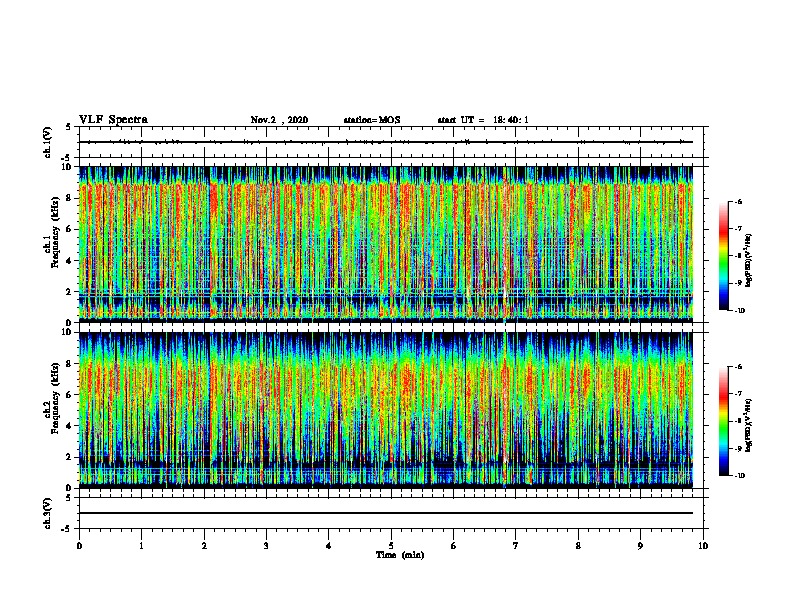The image size is (792, 612).
Task: Click time axis tick label "0"
Action: pos(79,546)
